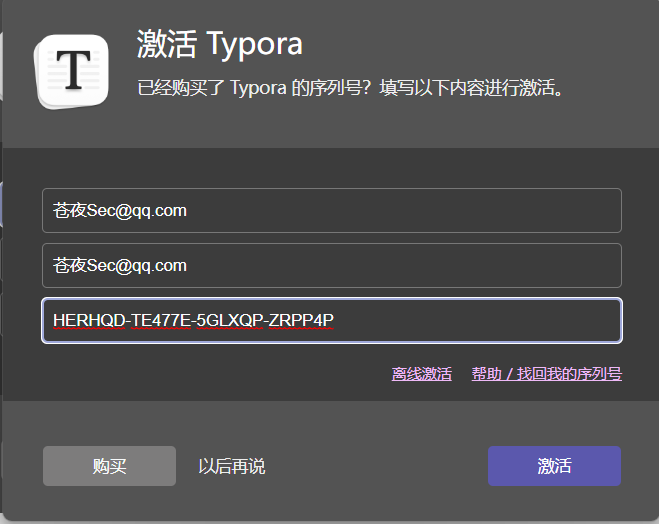Viewport: 659px width, 524px height.
Task: Click the purple 激活 activate button
Action: point(554,466)
